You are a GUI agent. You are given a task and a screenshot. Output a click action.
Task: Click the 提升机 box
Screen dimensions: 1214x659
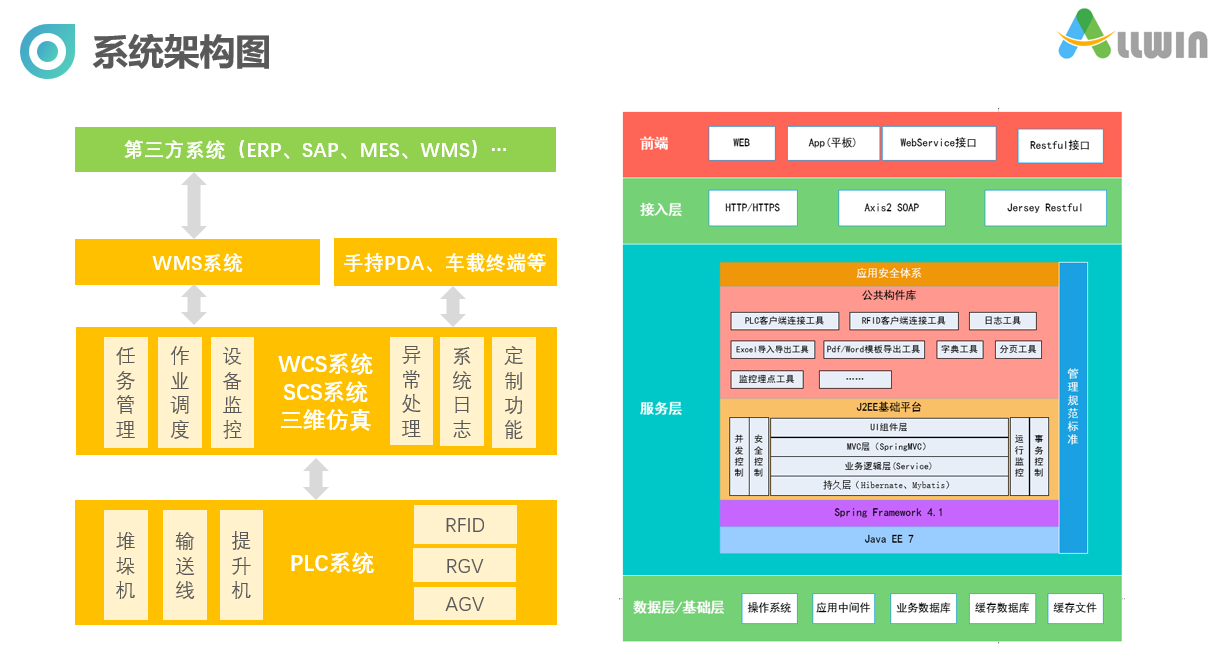[241, 565]
